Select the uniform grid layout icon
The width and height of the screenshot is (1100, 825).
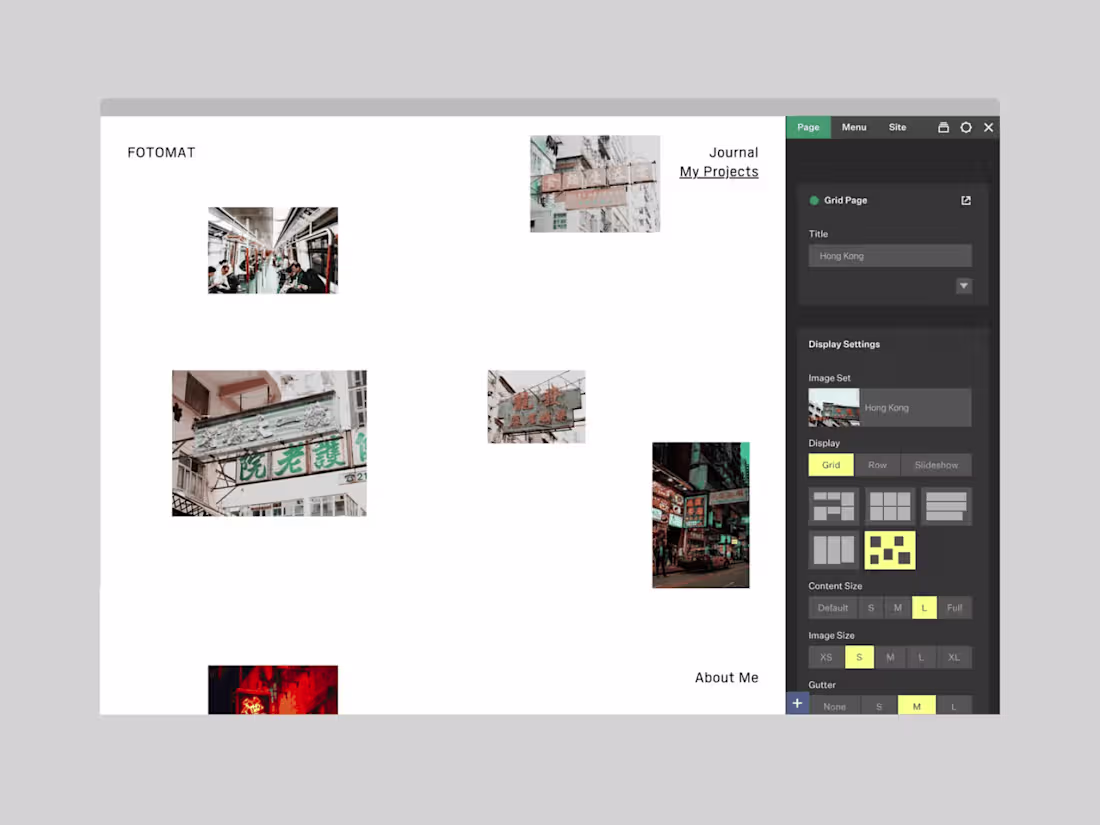click(889, 506)
